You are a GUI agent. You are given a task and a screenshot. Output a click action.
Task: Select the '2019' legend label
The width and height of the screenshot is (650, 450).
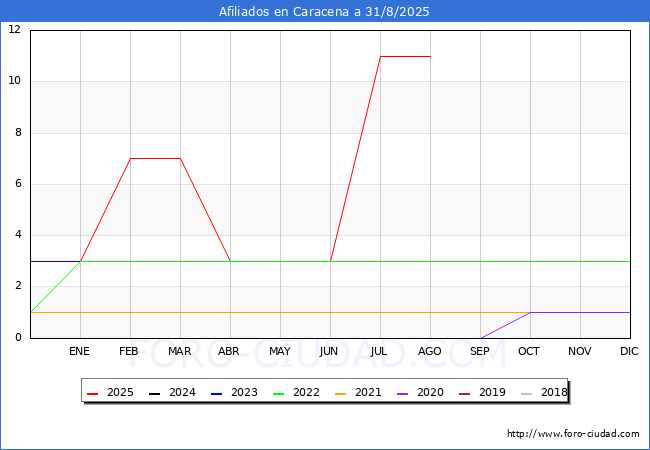point(492,392)
